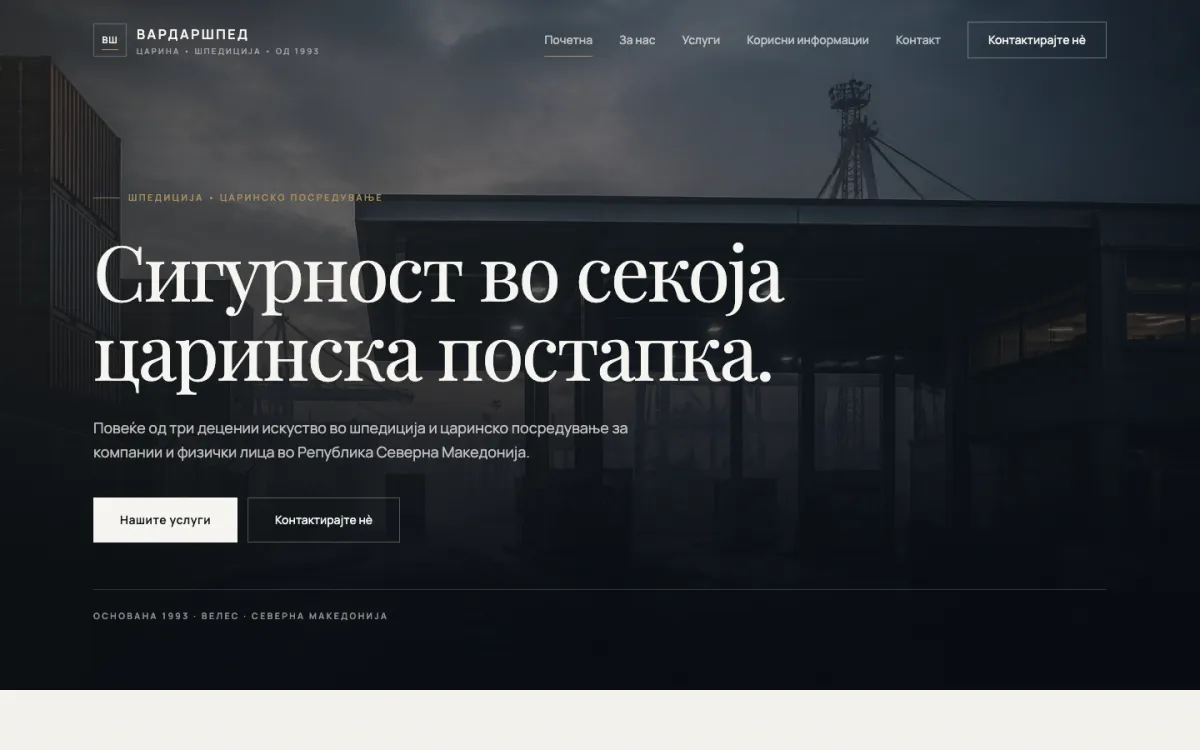Click the ВШ logo icon
The width and height of the screenshot is (1200, 750).
[110, 40]
